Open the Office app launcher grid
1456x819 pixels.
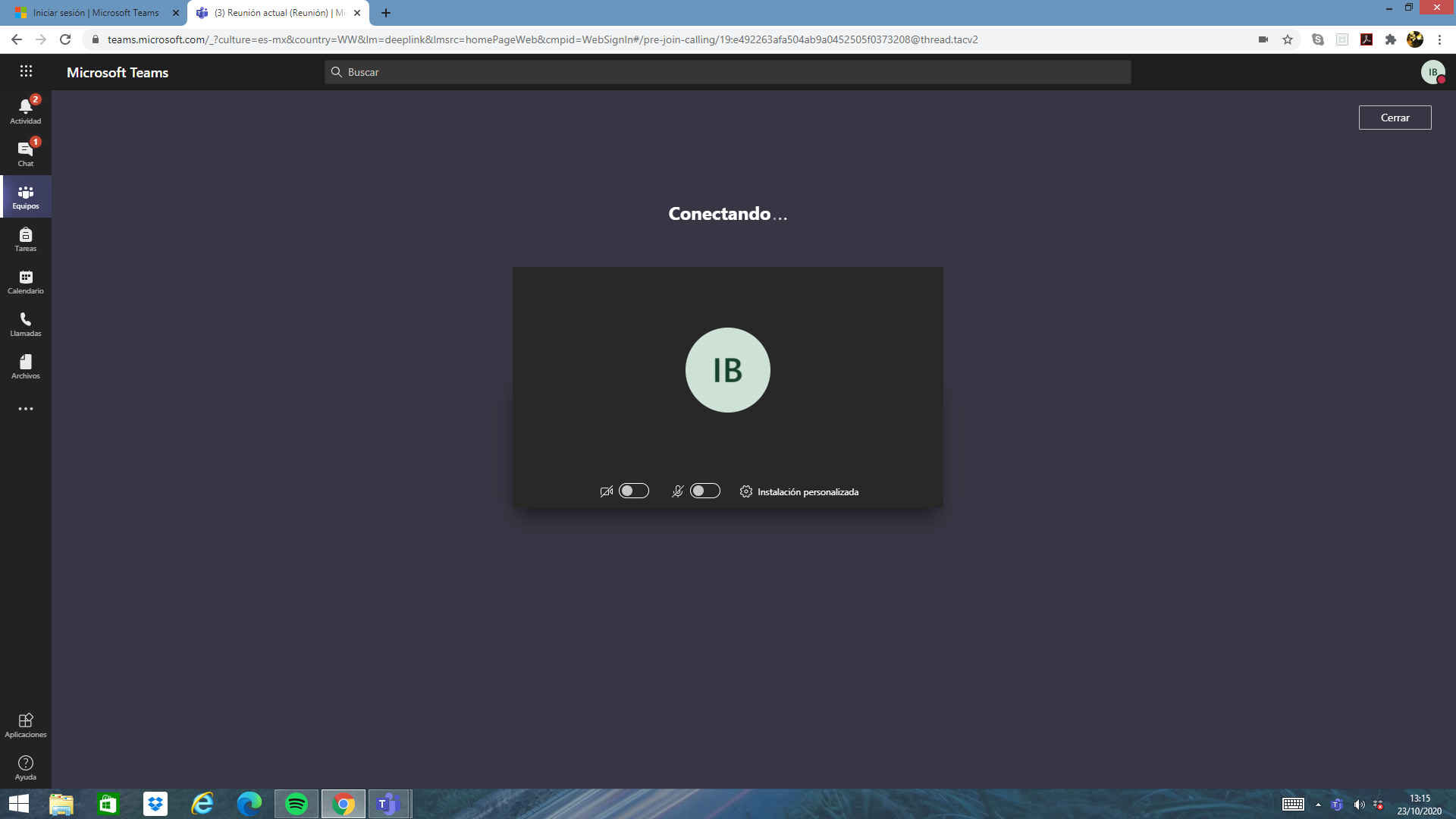pyautogui.click(x=26, y=71)
